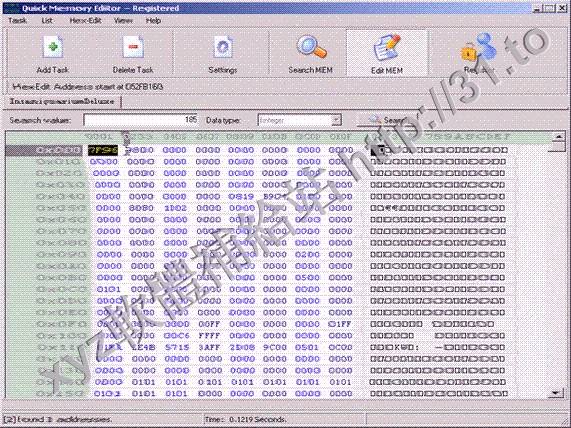Image resolution: width=571 pixels, height=428 pixels.
Task: Click hex value 0819 in row 0x040
Action: pos(241,196)
